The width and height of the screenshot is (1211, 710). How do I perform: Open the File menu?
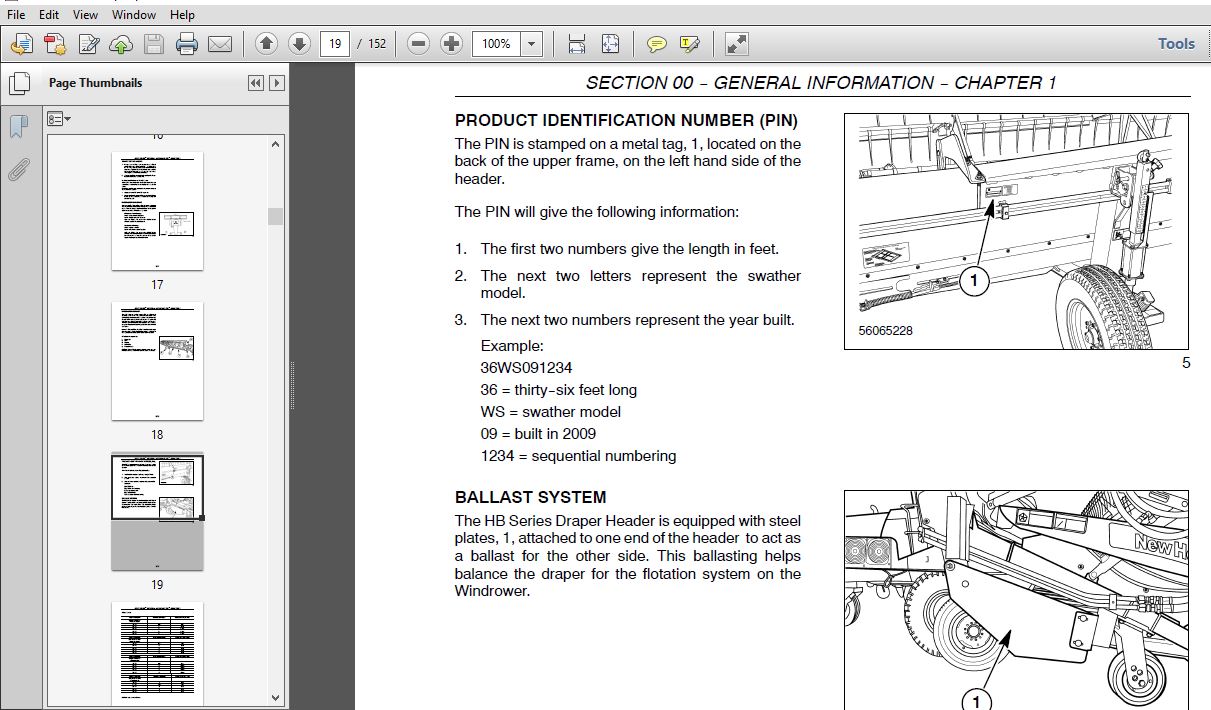click(16, 15)
